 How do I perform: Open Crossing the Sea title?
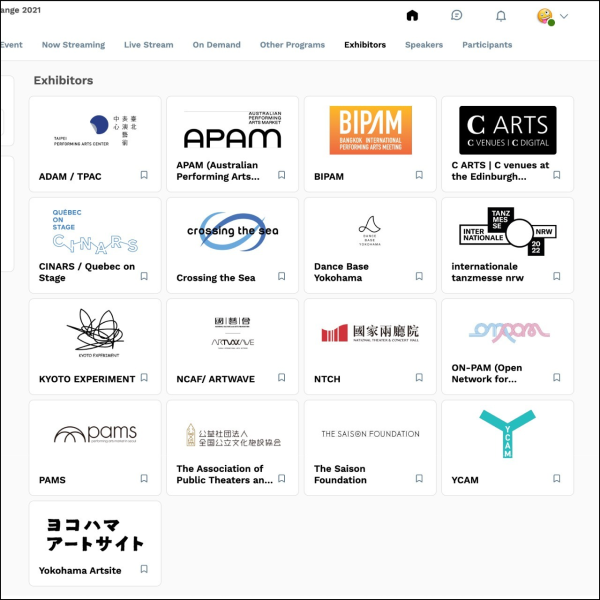[x=216, y=277]
